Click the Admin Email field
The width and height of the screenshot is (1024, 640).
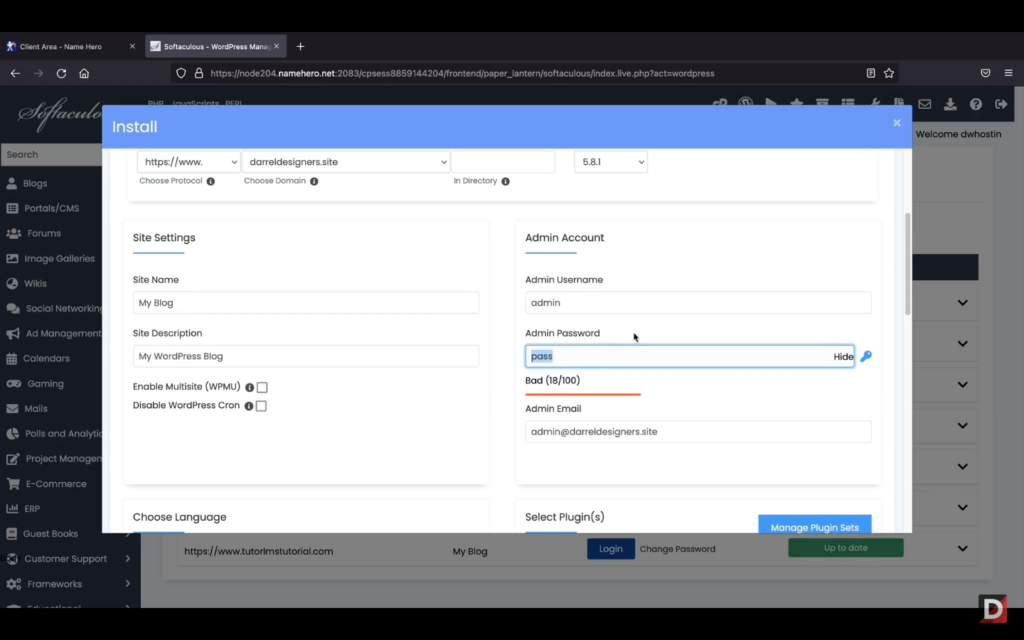698,432
